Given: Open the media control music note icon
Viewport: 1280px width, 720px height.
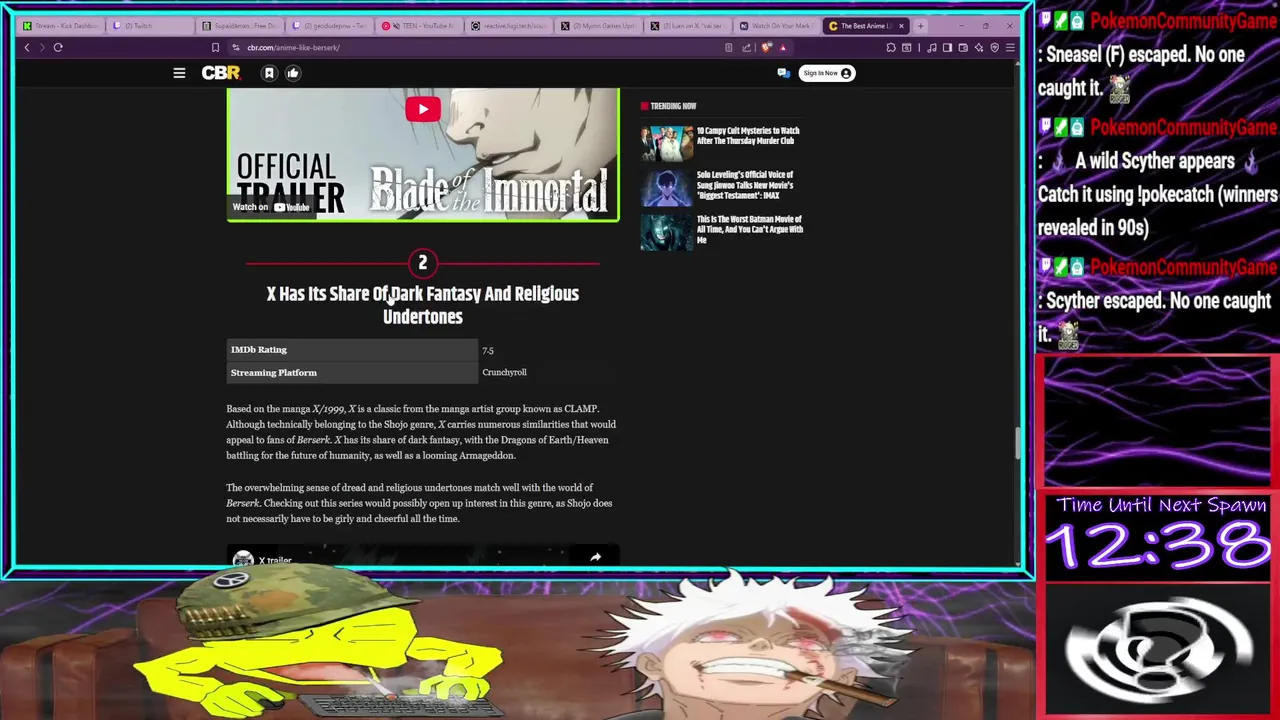Looking at the screenshot, I should pos(932,47).
